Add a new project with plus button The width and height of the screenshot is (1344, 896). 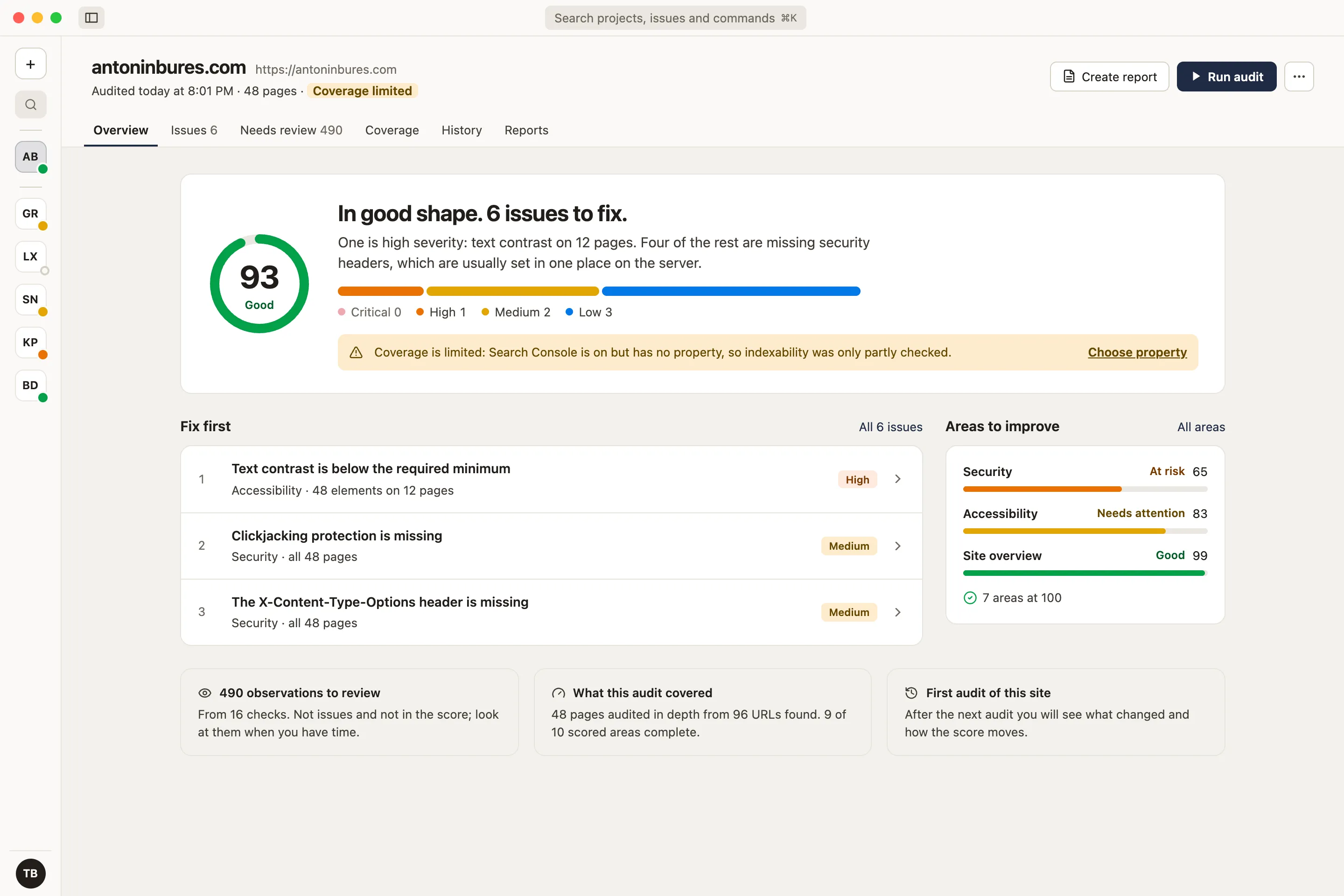[31, 64]
